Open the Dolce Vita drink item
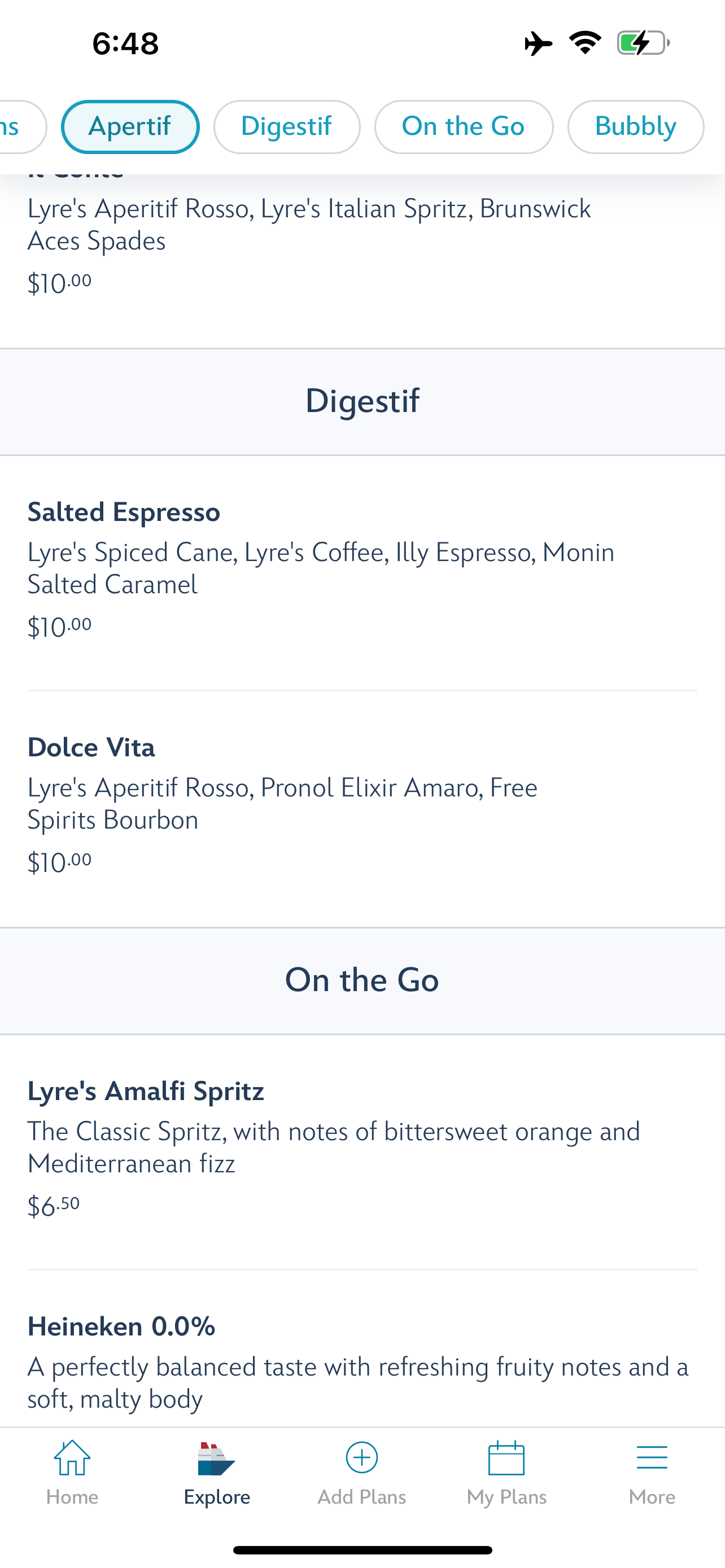 pyautogui.click(x=91, y=747)
